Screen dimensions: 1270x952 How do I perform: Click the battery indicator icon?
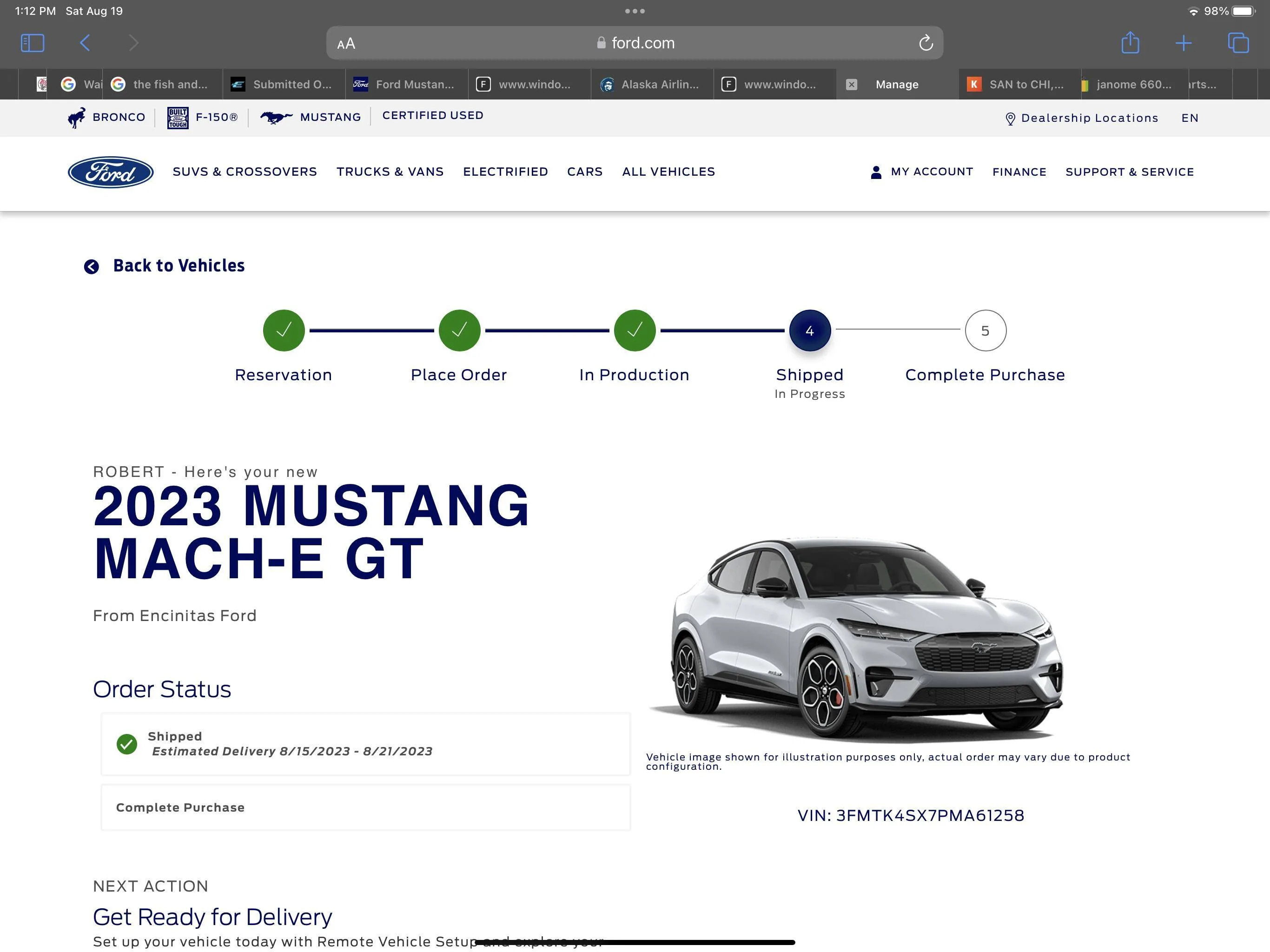pos(1244,11)
